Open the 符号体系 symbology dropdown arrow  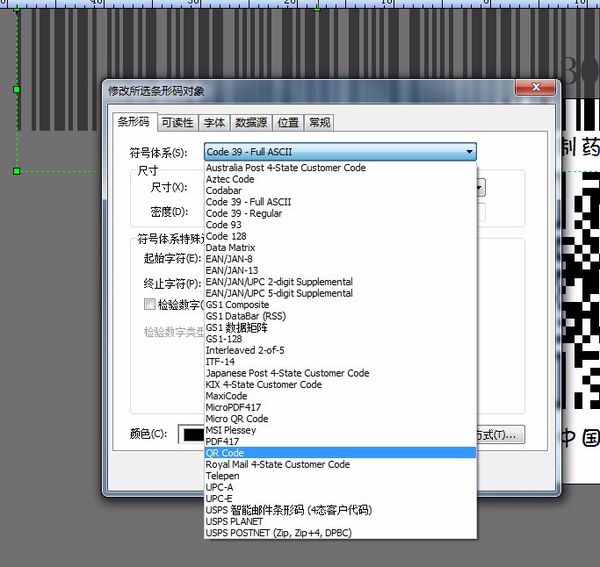[x=469, y=152]
